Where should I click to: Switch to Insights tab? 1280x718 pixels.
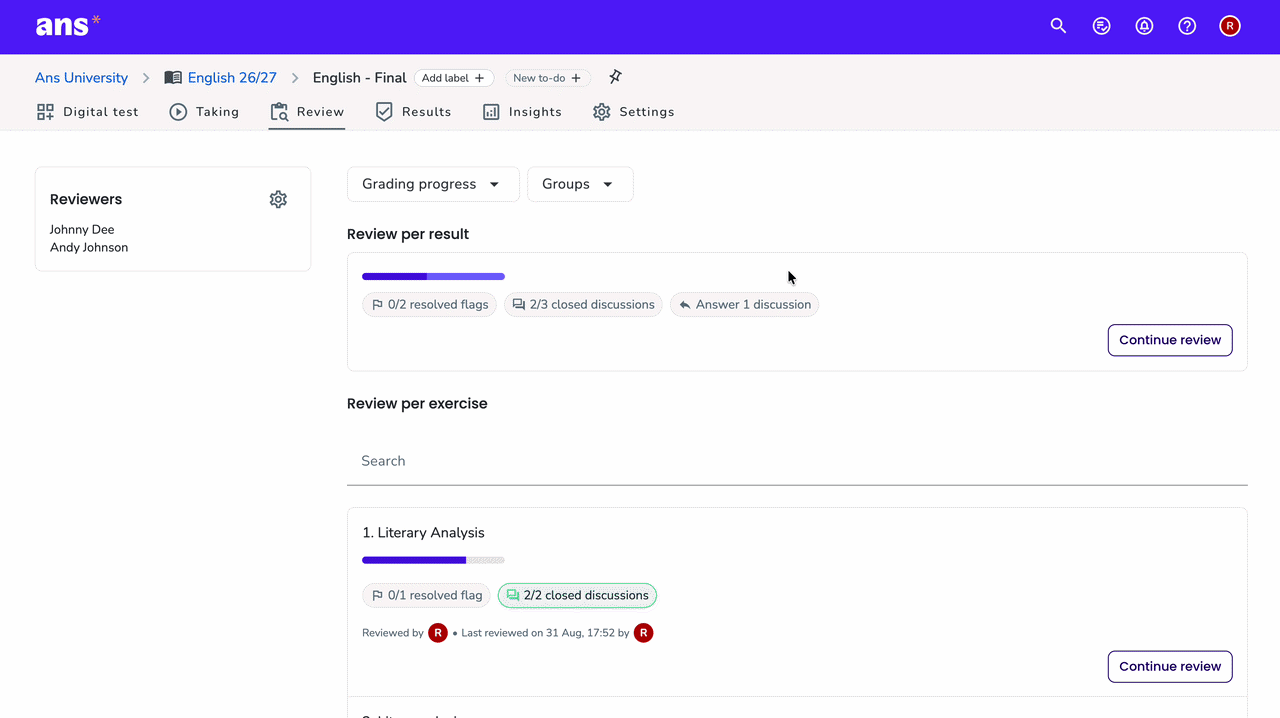pyautogui.click(x=522, y=112)
